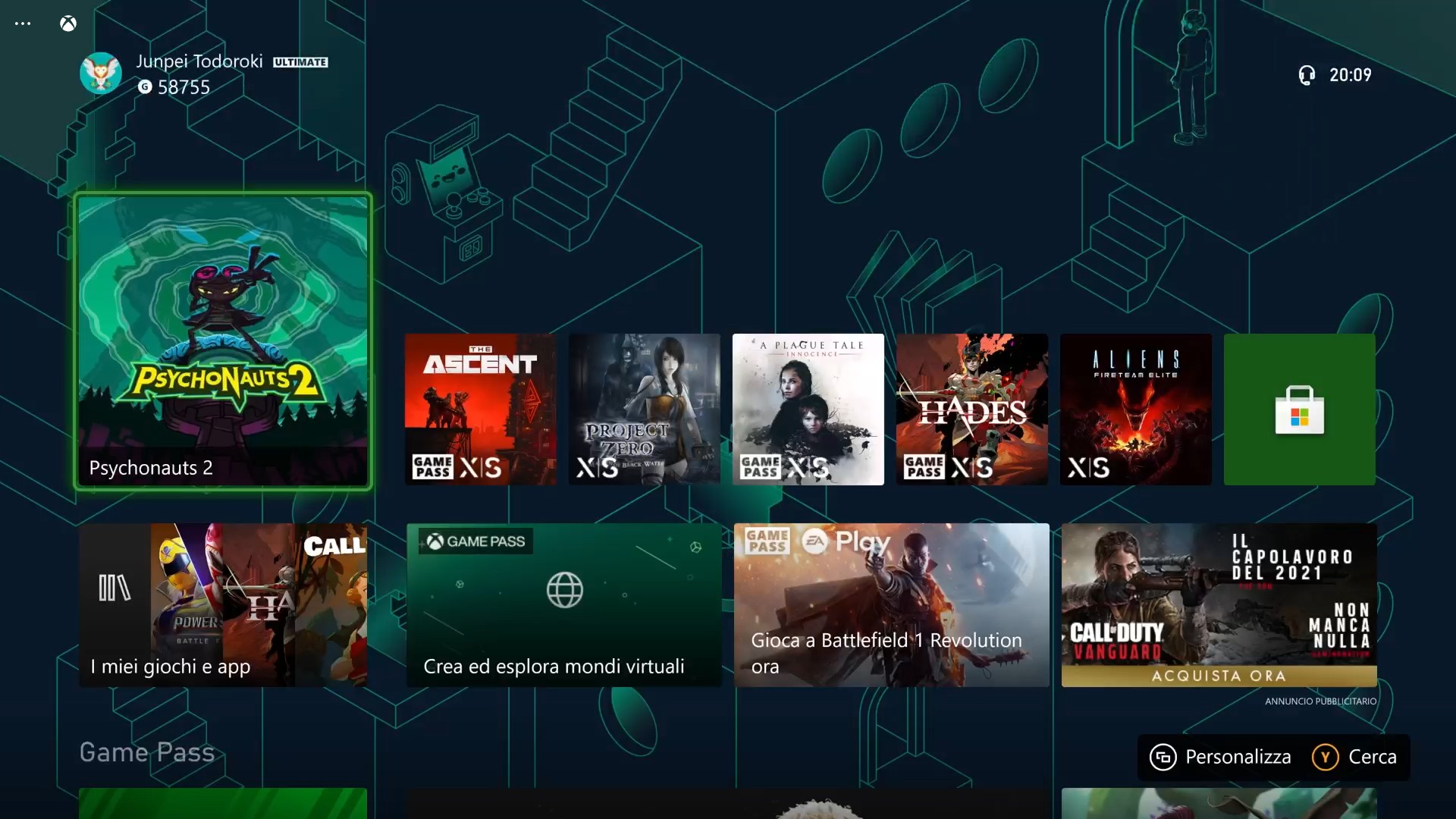Open the Project Zero game tile
Image resolution: width=1456 pixels, height=819 pixels.
pyautogui.click(x=645, y=409)
